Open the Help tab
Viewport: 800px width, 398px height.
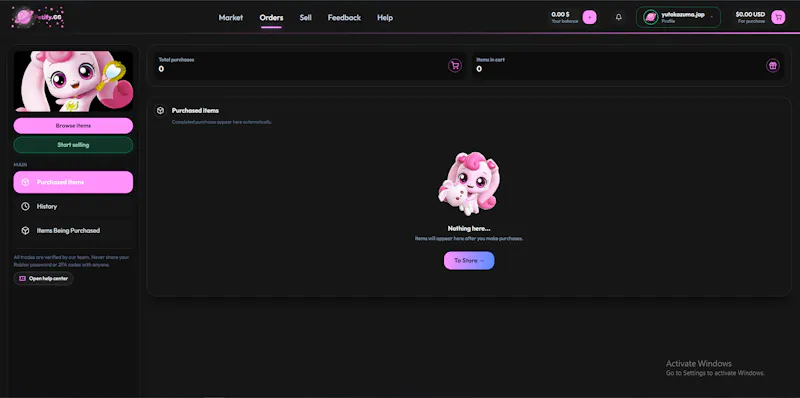tap(385, 17)
